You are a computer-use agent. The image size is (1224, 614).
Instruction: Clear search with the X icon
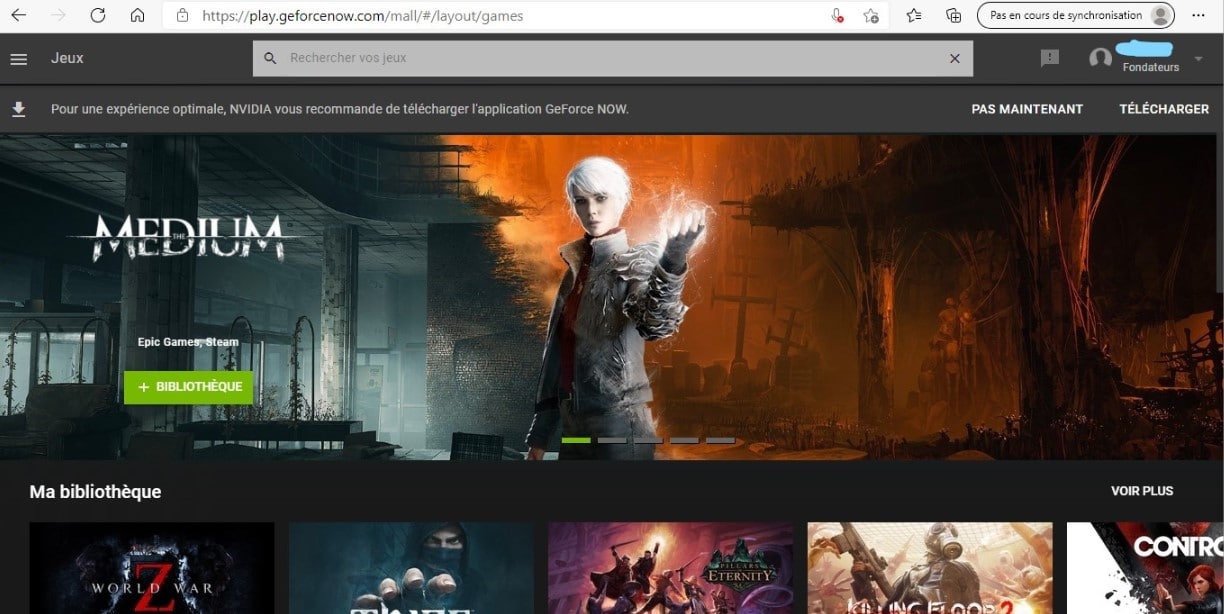coord(954,59)
